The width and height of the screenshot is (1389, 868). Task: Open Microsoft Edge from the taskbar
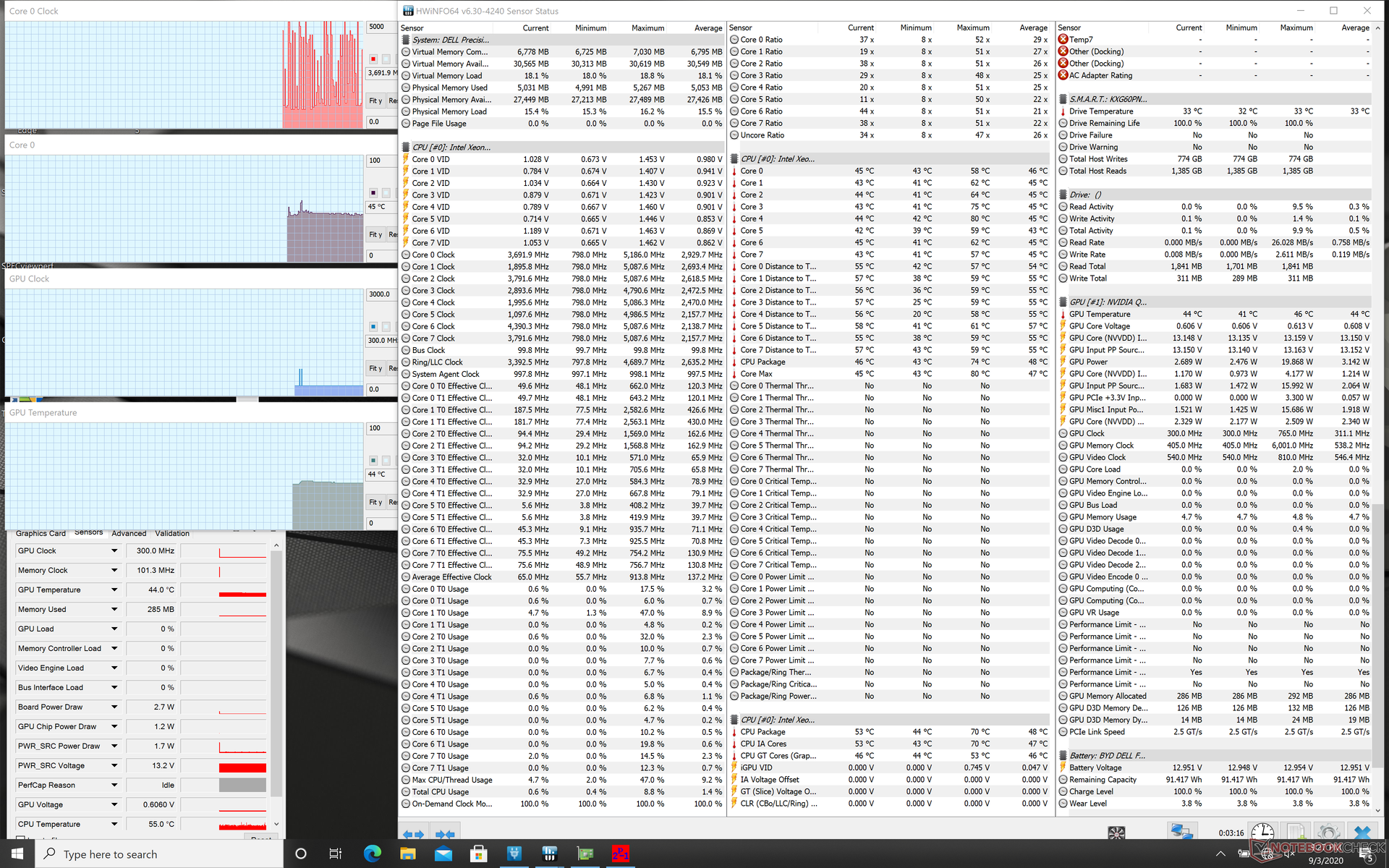(372, 854)
